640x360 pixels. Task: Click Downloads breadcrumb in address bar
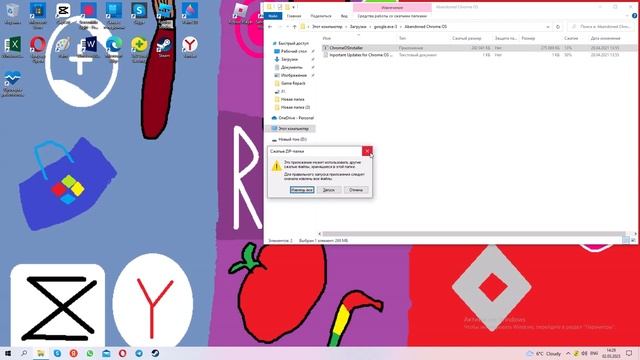click(x=358, y=27)
